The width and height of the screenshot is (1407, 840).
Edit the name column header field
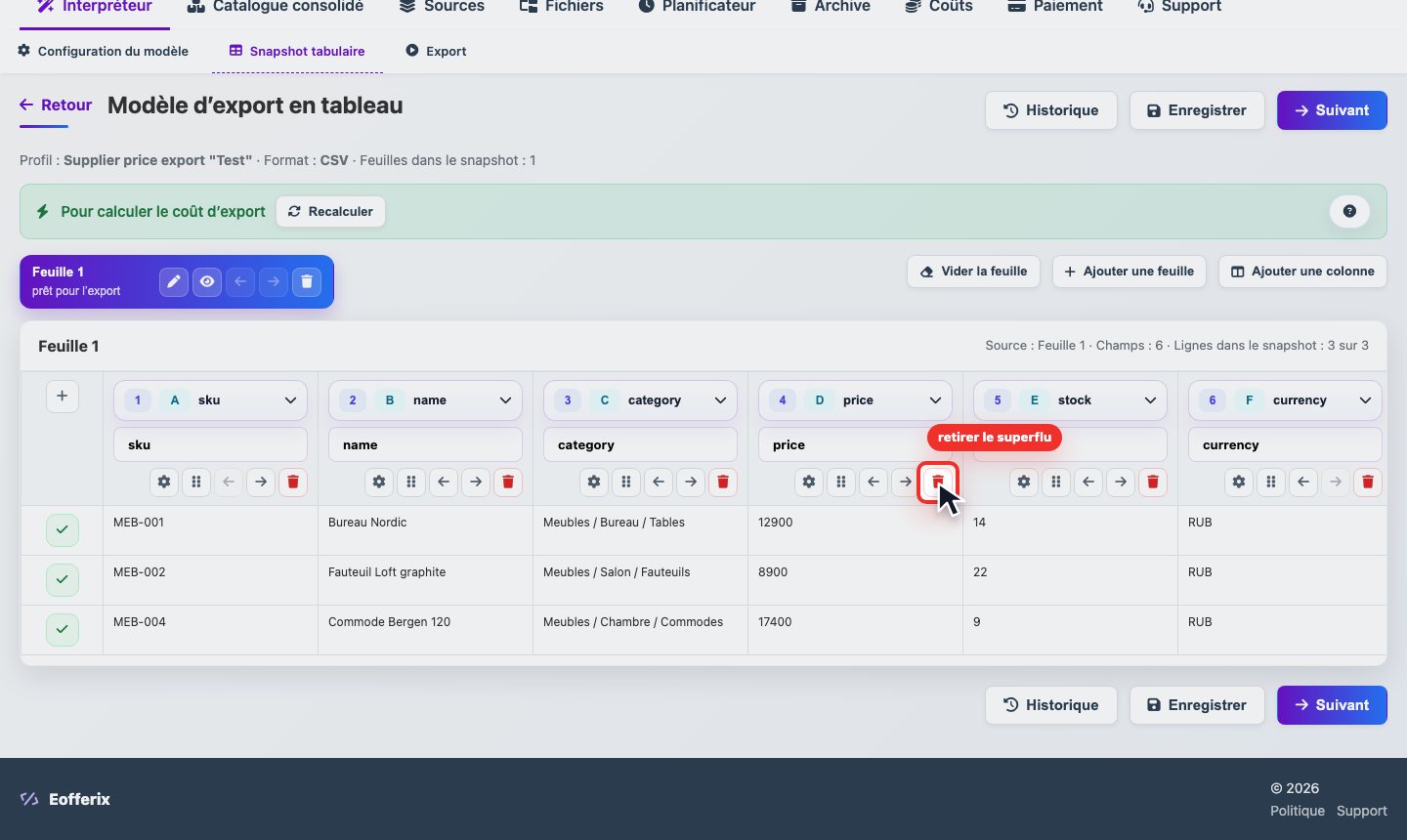point(425,444)
